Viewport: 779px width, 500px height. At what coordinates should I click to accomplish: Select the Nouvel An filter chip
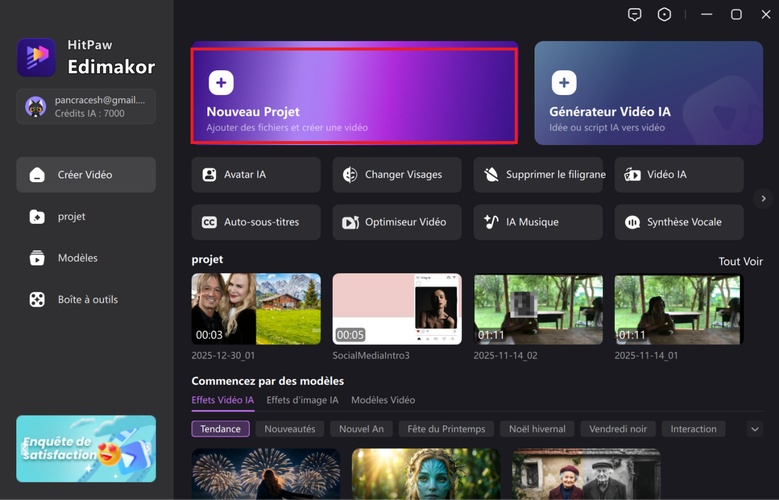[361, 429]
